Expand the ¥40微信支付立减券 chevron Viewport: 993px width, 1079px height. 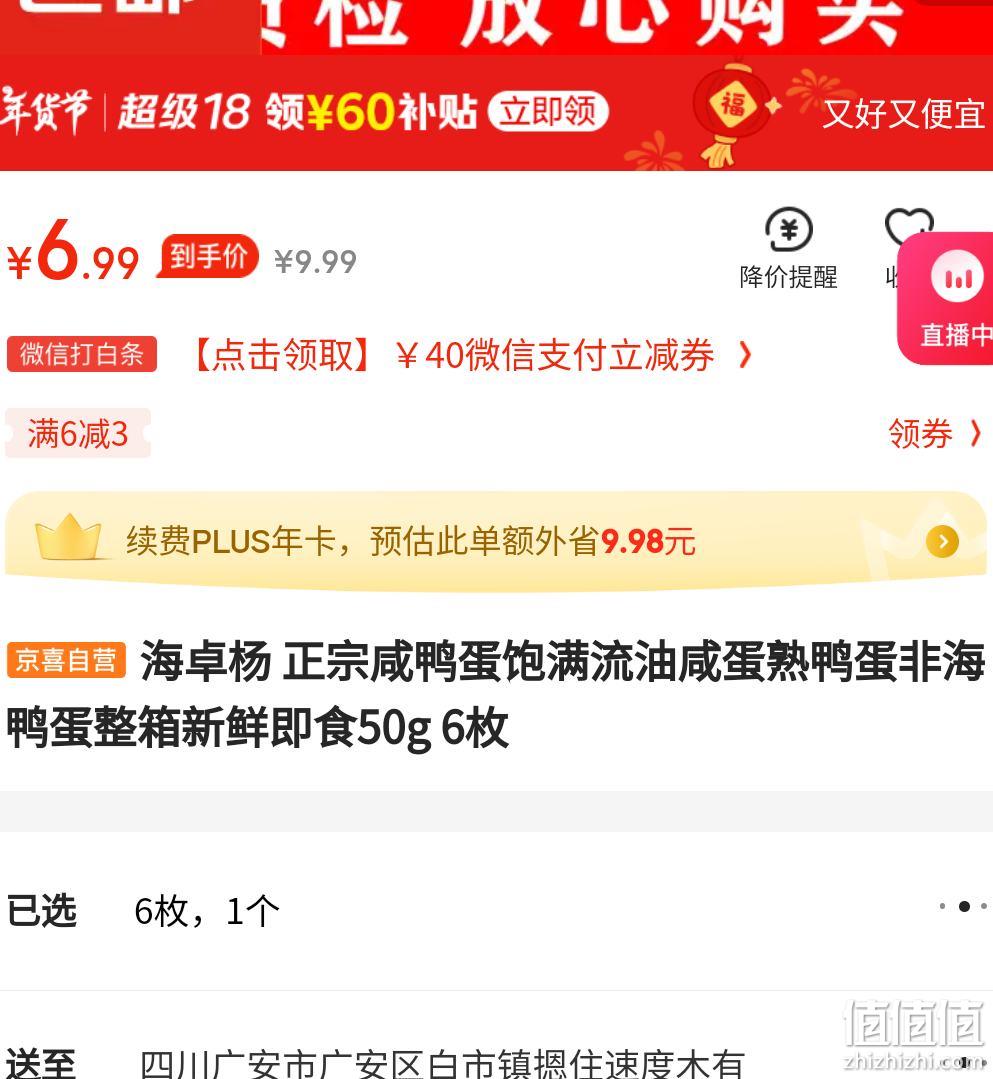(x=745, y=355)
